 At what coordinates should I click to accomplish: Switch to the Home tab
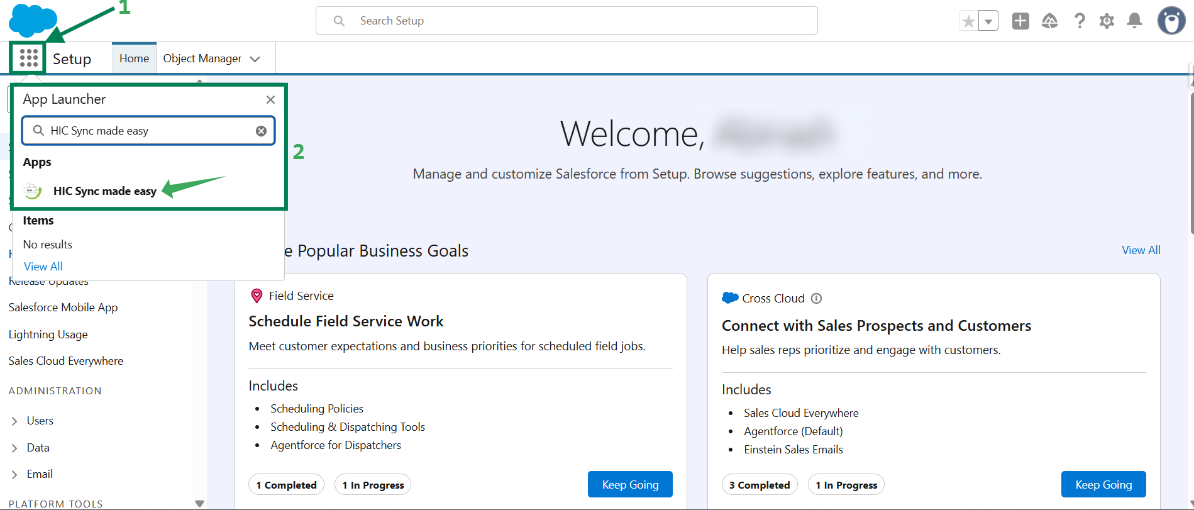pyautogui.click(x=134, y=58)
